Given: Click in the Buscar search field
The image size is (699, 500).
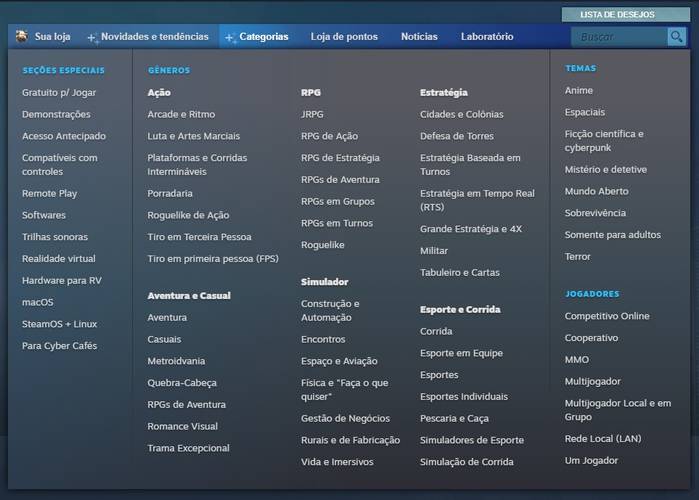Looking at the screenshot, I should point(619,37).
